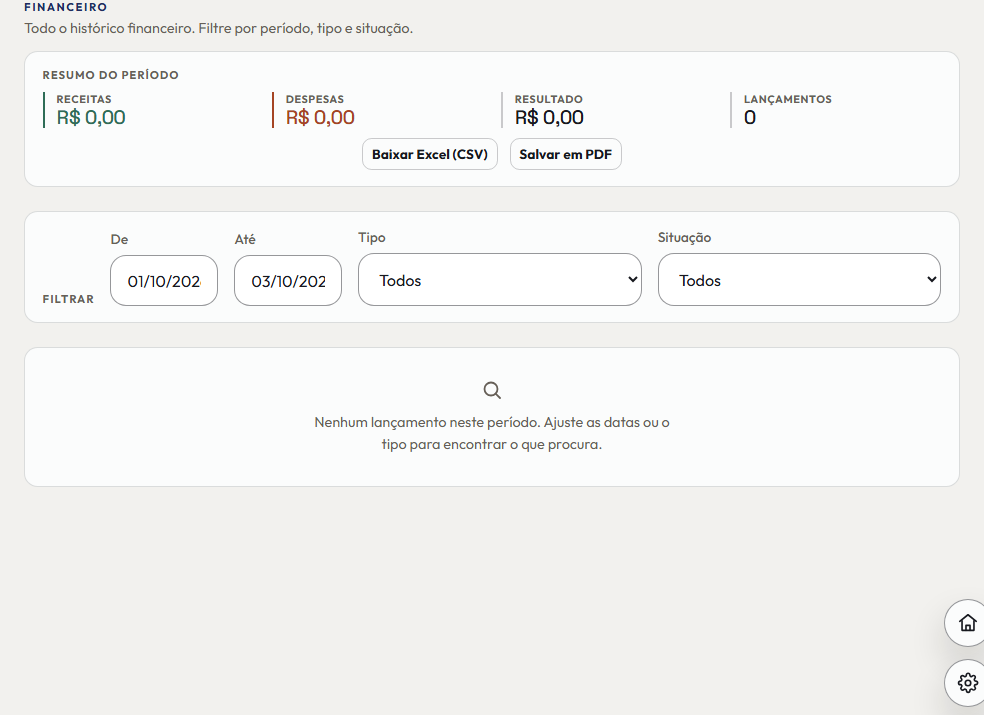This screenshot has width=984, height=715.
Task: Click the home icon button
Action: [x=967, y=623]
